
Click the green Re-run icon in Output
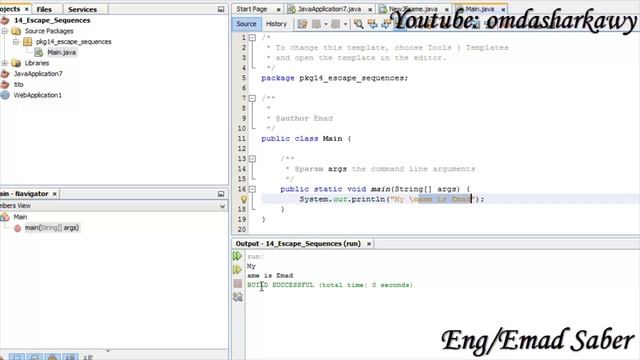[x=237, y=256]
